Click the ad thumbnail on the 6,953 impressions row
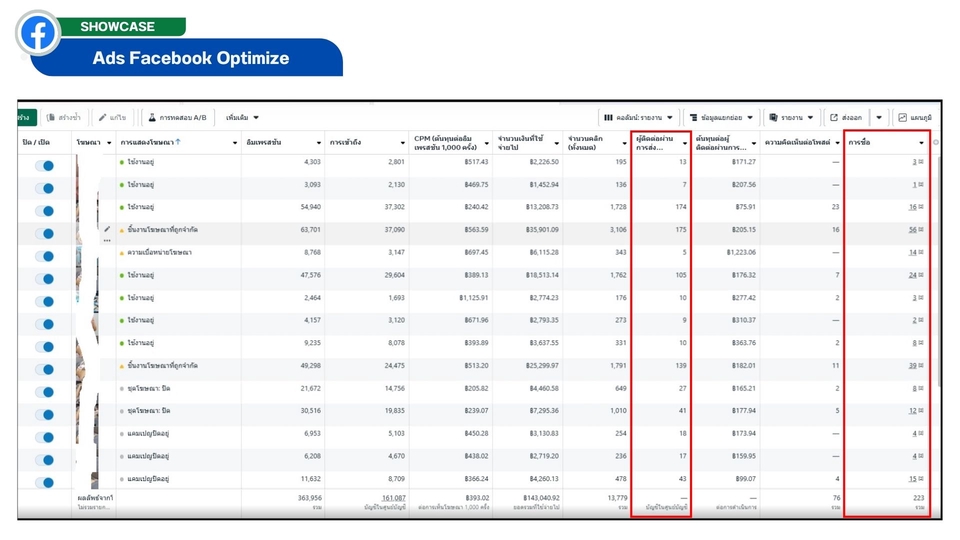The image size is (960, 540). pyautogui.click(x=87, y=433)
